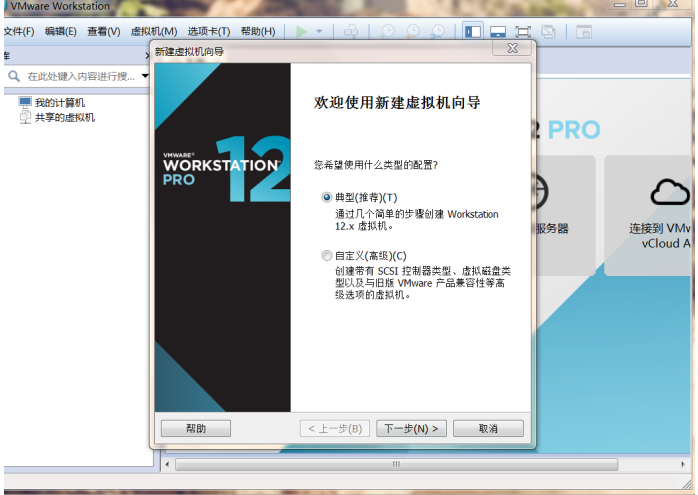Click the cloud icon for vCloud Air

(670, 192)
